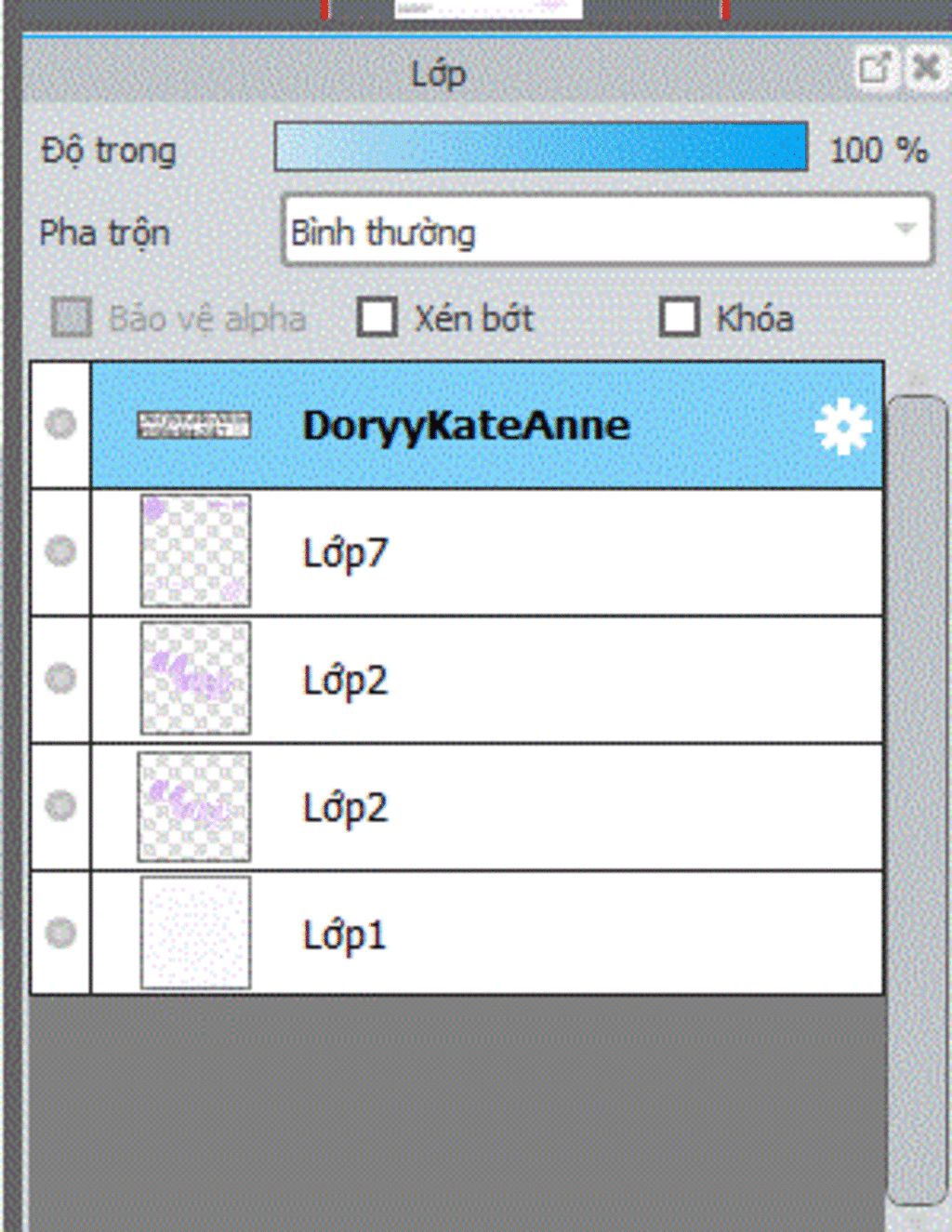This screenshot has height=1232, width=952.
Task: Enable the Khóa checkbox
Action: 680,317
